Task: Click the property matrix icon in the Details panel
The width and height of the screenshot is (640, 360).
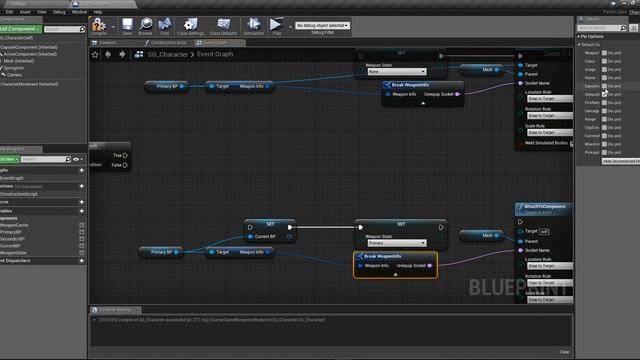Action: coord(633,28)
